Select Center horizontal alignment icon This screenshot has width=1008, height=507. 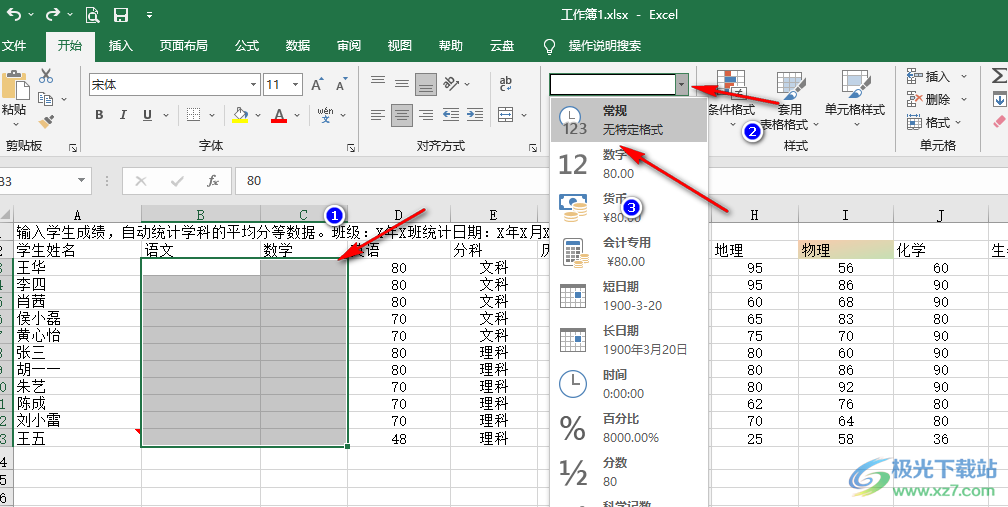tap(402, 115)
